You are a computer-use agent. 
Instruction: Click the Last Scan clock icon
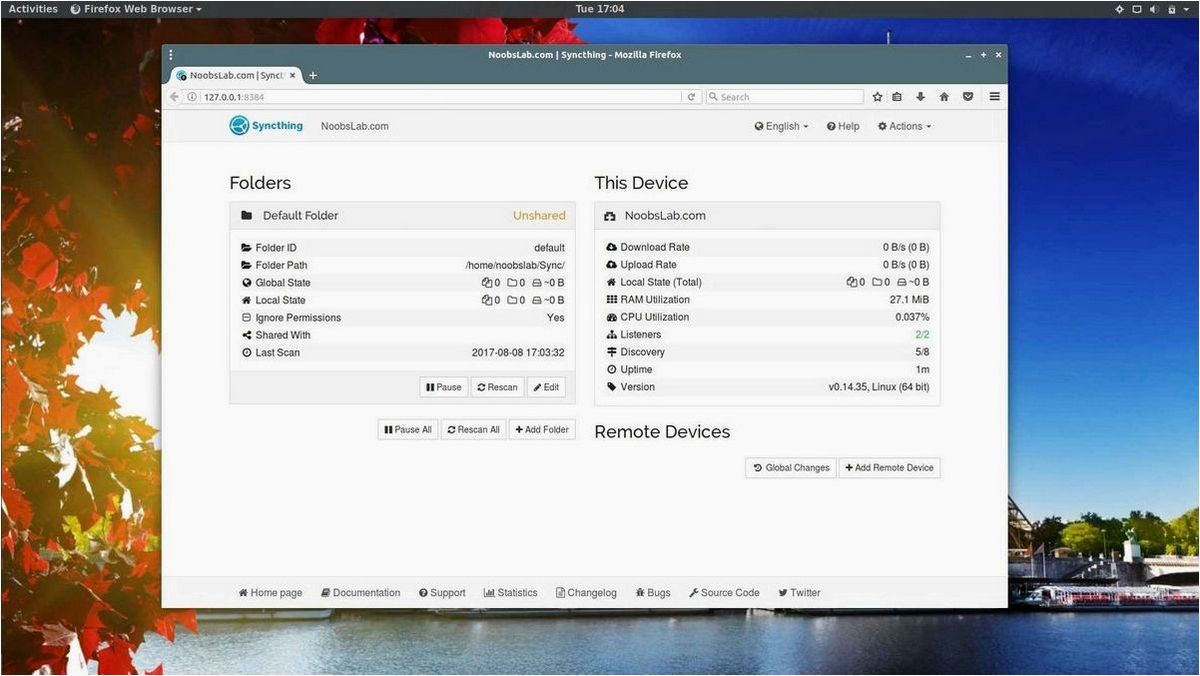click(247, 353)
